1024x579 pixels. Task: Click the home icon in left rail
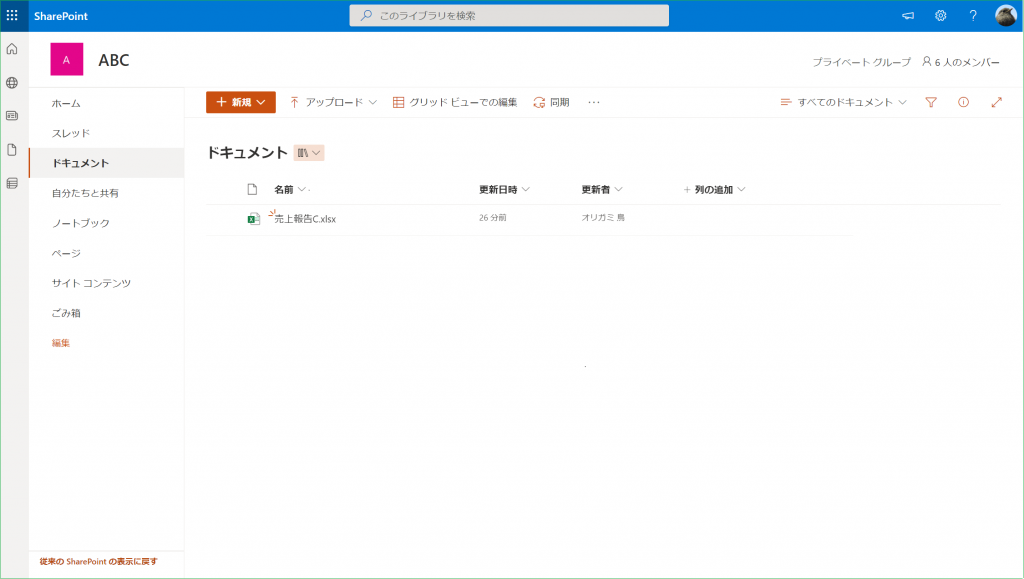[x=12, y=49]
